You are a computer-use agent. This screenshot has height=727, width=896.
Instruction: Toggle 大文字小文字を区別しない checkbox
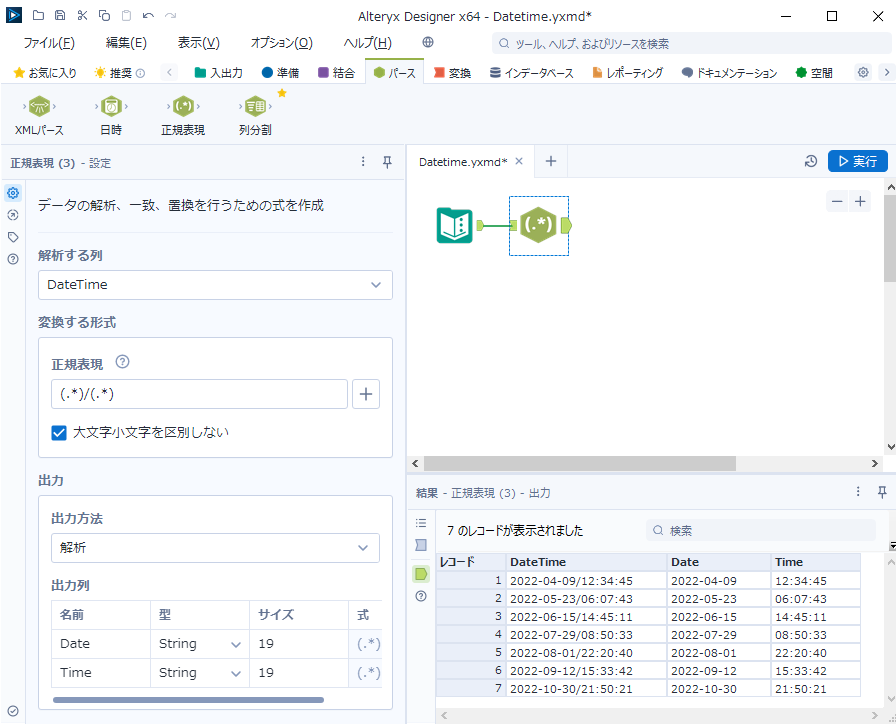(x=59, y=433)
